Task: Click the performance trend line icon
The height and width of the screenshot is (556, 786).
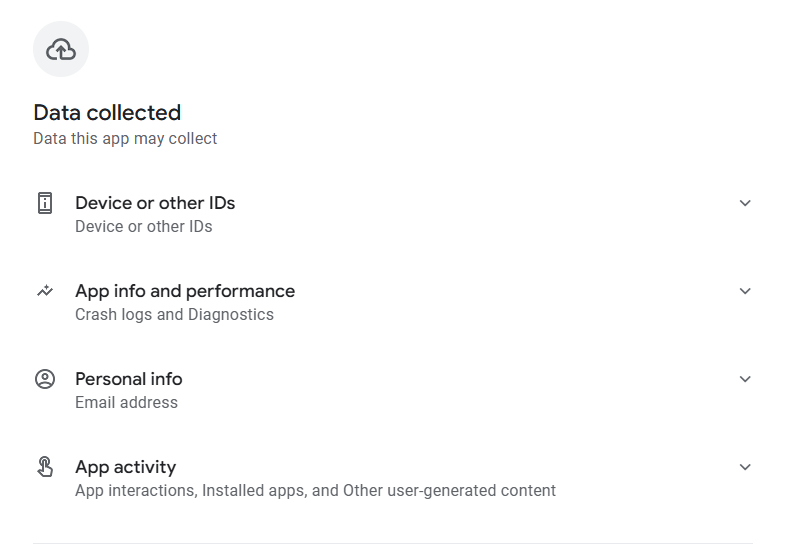Action: pos(44,291)
